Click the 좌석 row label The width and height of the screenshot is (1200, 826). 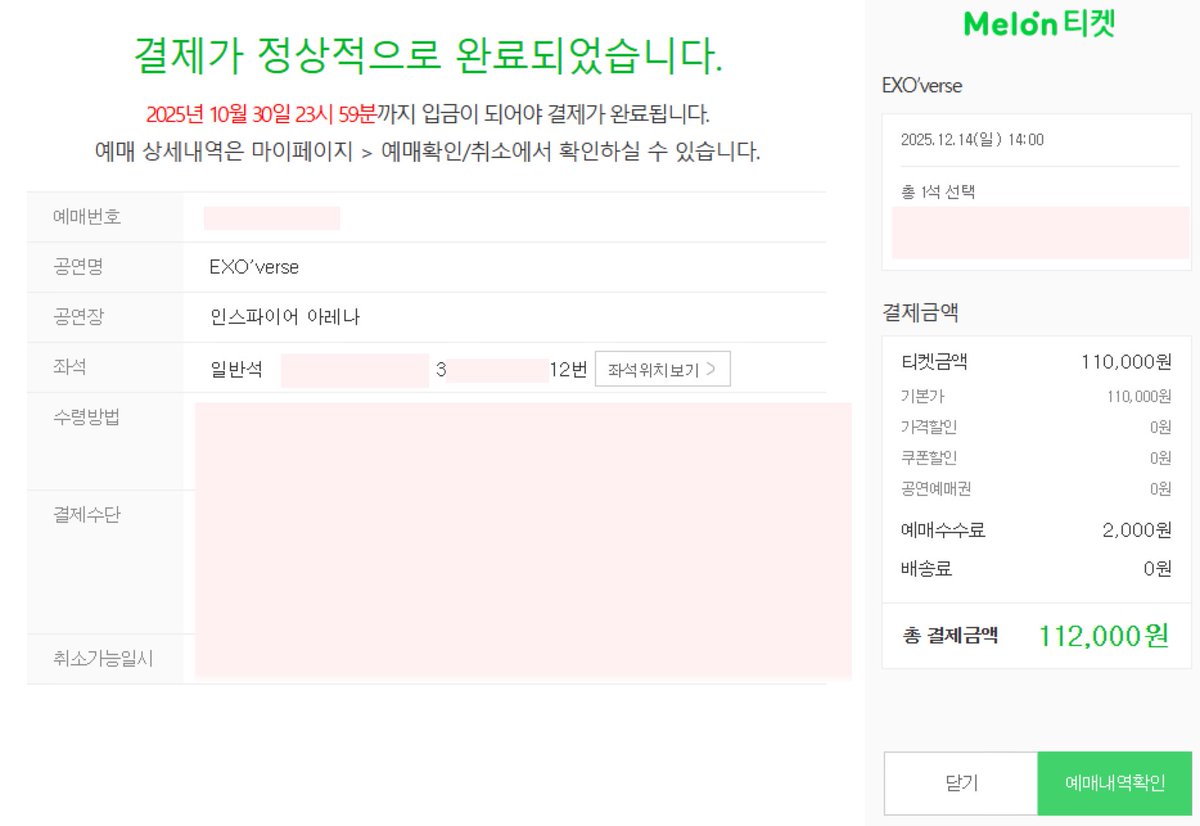pyautogui.click(x=70, y=367)
